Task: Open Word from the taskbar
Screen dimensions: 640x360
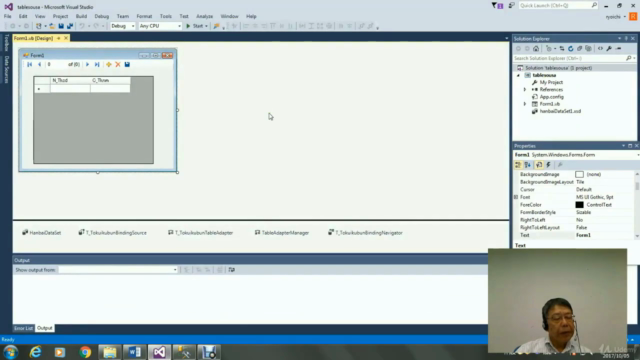Action: [x=135, y=352]
